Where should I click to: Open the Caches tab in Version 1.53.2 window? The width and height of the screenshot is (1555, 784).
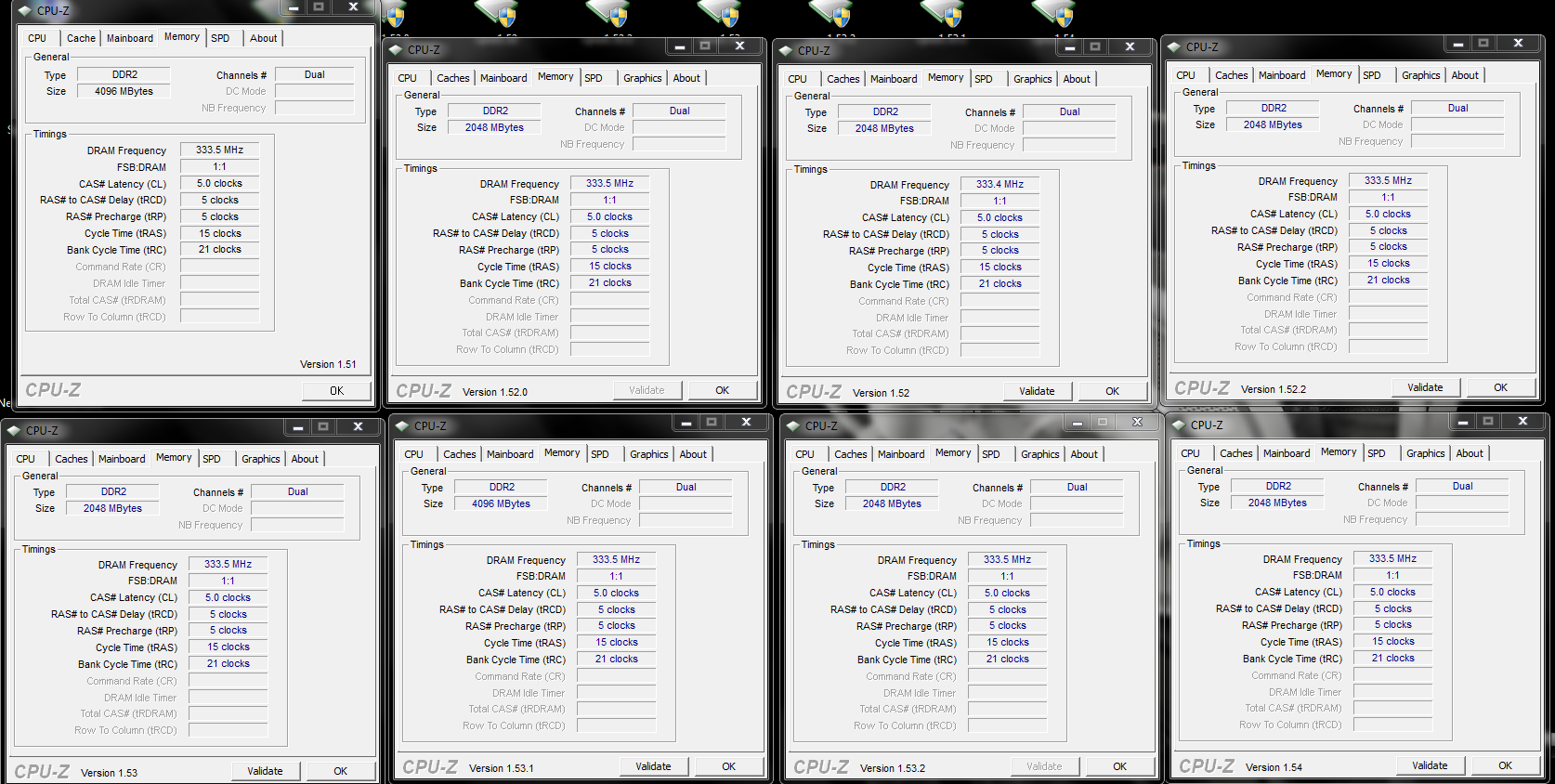pyautogui.click(x=851, y=454)
